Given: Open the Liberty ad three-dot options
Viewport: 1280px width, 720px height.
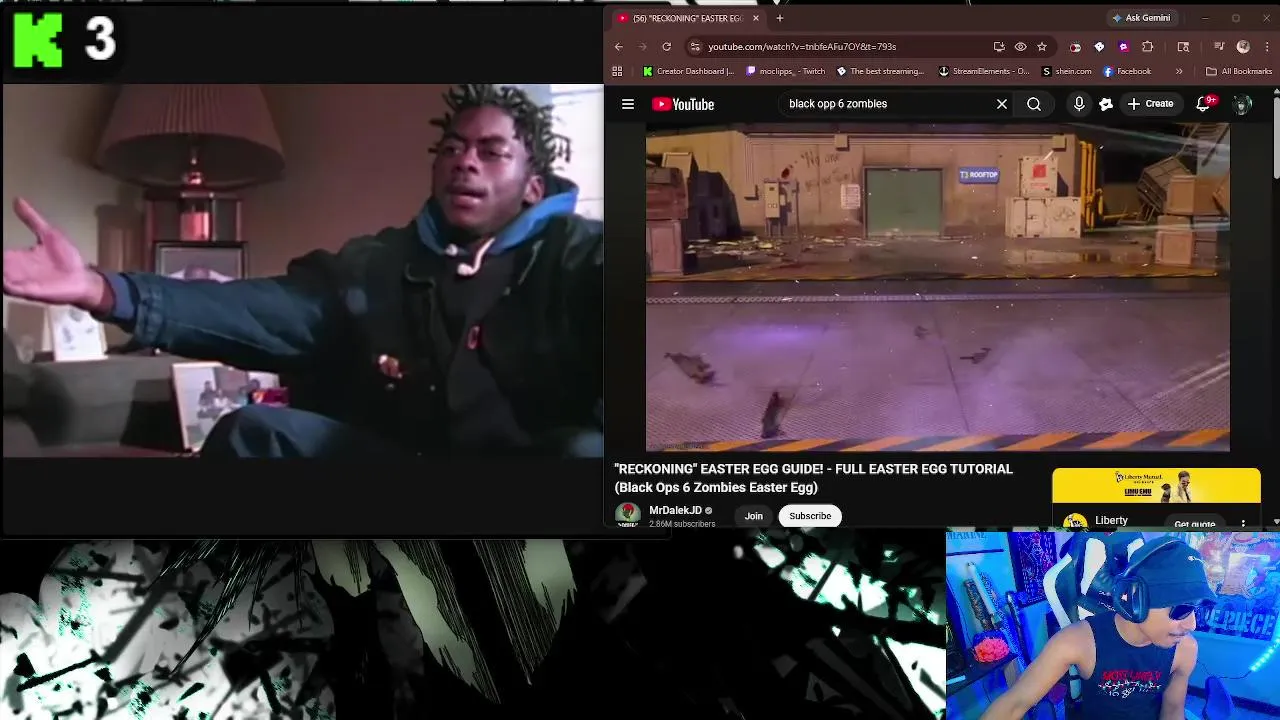Looking at the screenshot, I should click(1243, 523).
